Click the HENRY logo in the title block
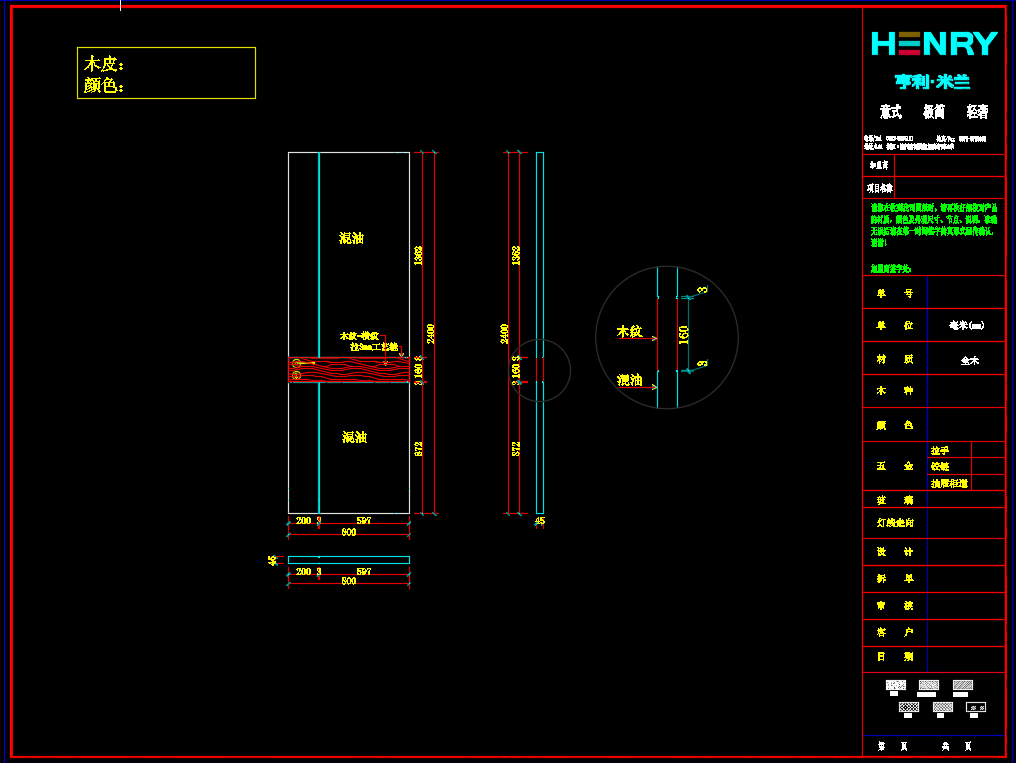The height and width of the screenshot is (763, 1016). click(x=934, y=44)
